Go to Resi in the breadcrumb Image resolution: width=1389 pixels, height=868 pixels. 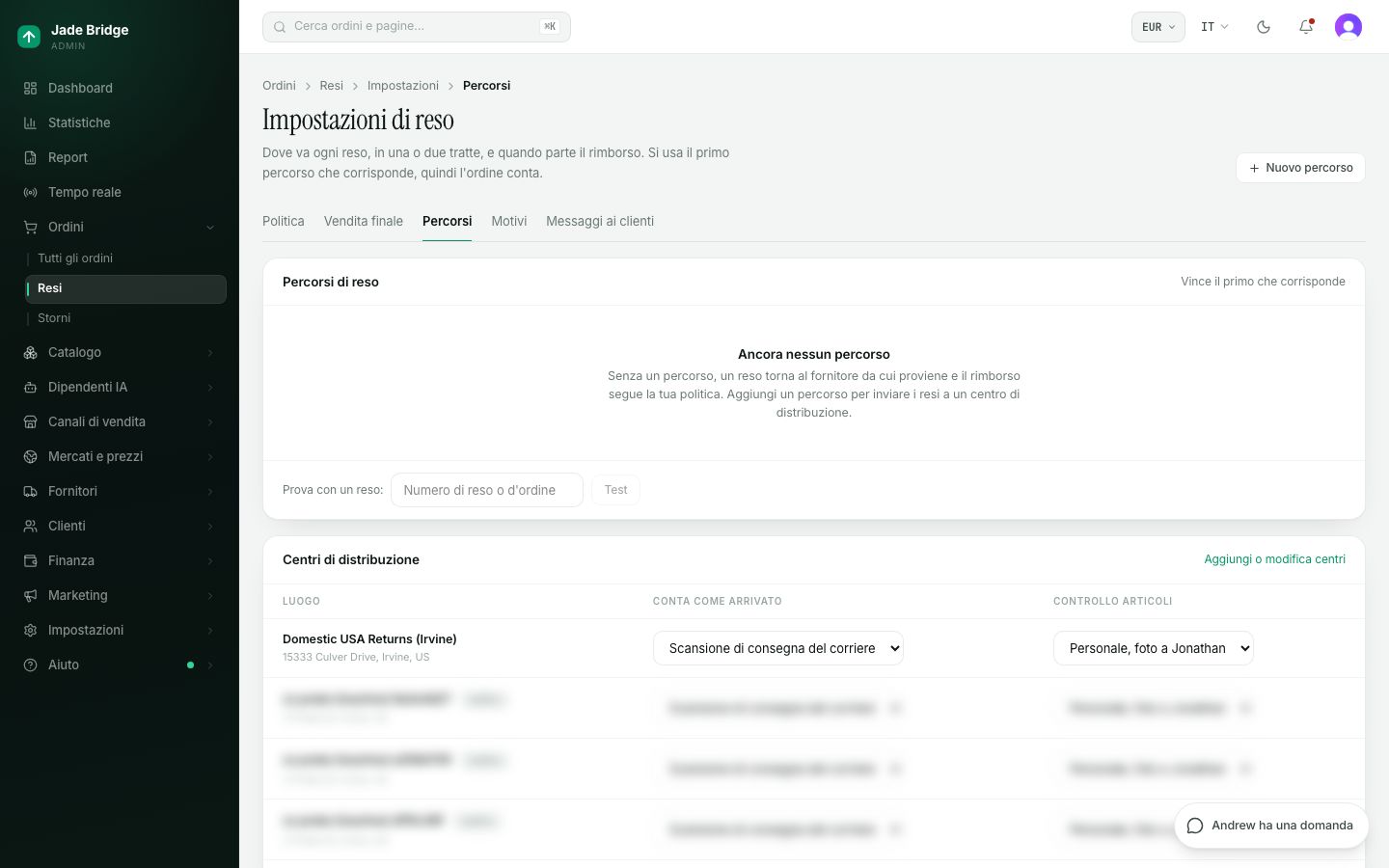332,86
